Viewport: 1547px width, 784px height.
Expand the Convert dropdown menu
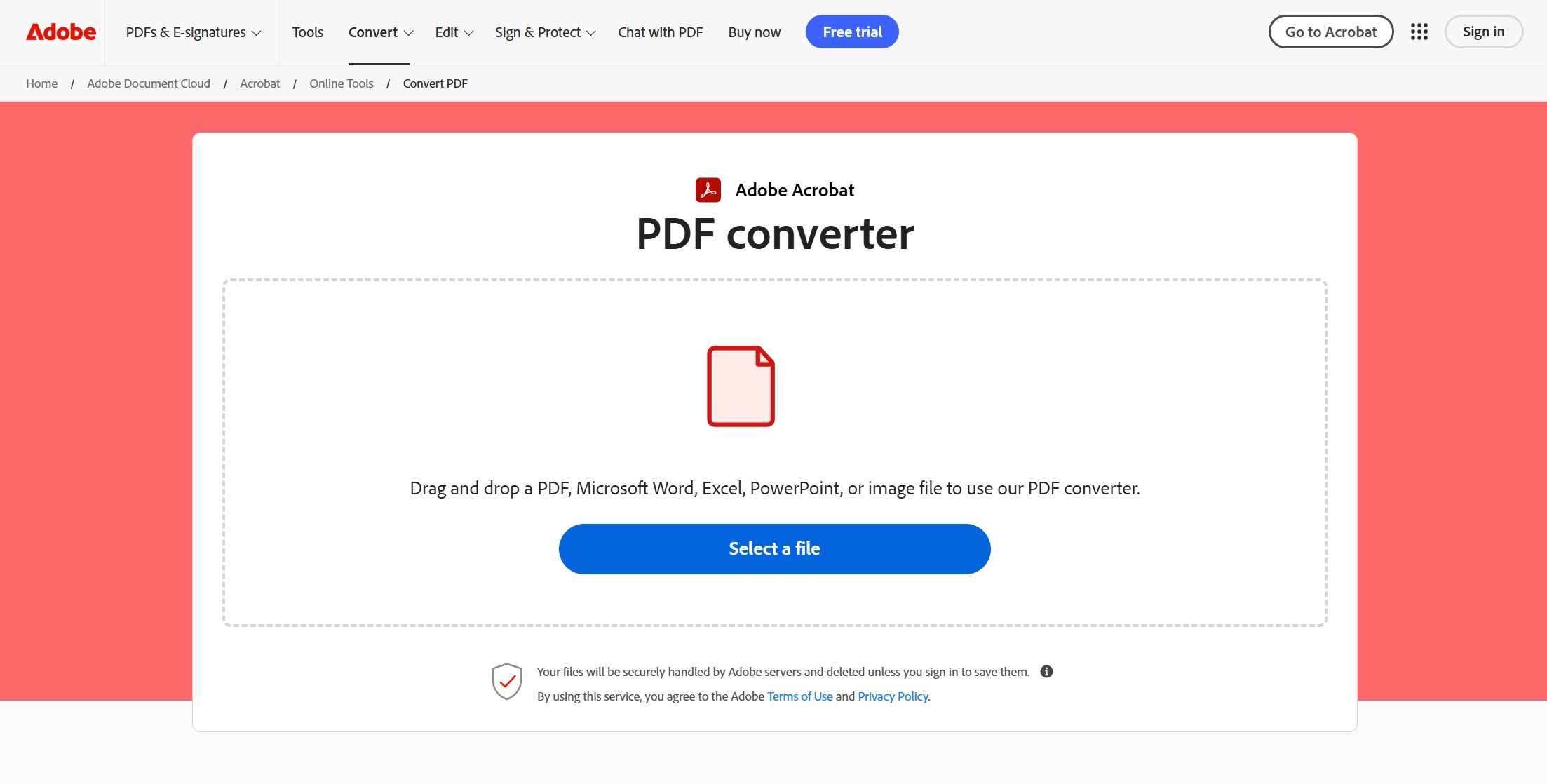[380, 31]
